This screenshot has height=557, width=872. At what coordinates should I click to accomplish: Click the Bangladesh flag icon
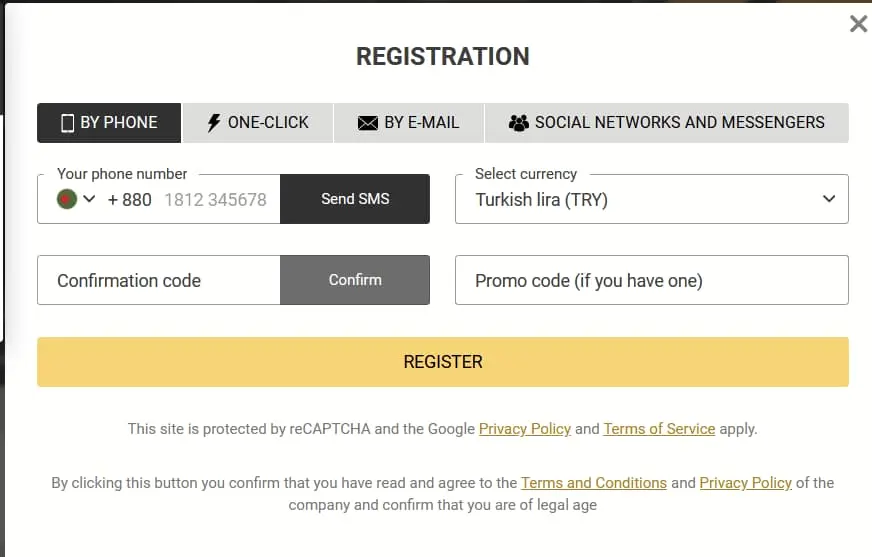(x=67, y=199)
